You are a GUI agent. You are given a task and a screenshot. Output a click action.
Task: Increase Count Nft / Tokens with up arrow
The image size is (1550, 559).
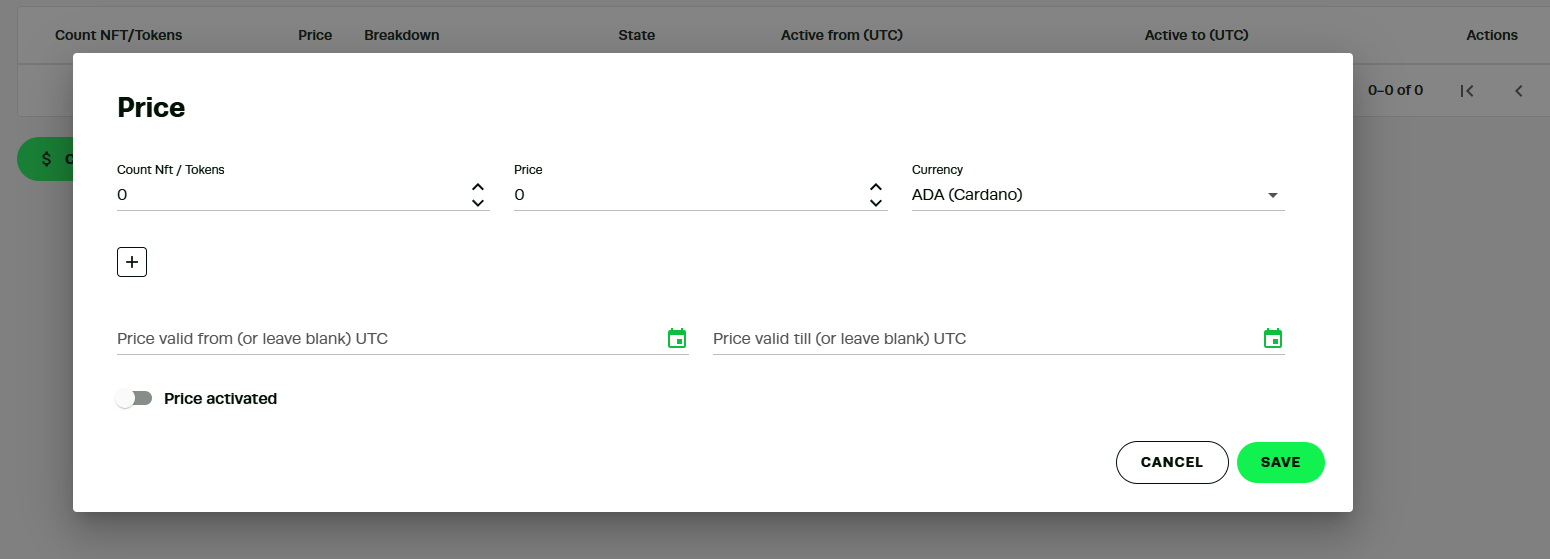coord(478,187)
